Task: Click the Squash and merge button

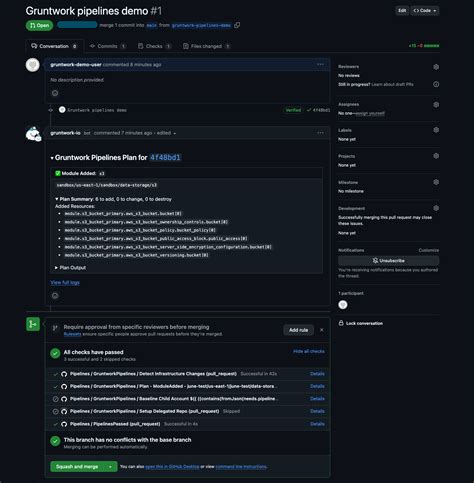Action: [77, 467]
